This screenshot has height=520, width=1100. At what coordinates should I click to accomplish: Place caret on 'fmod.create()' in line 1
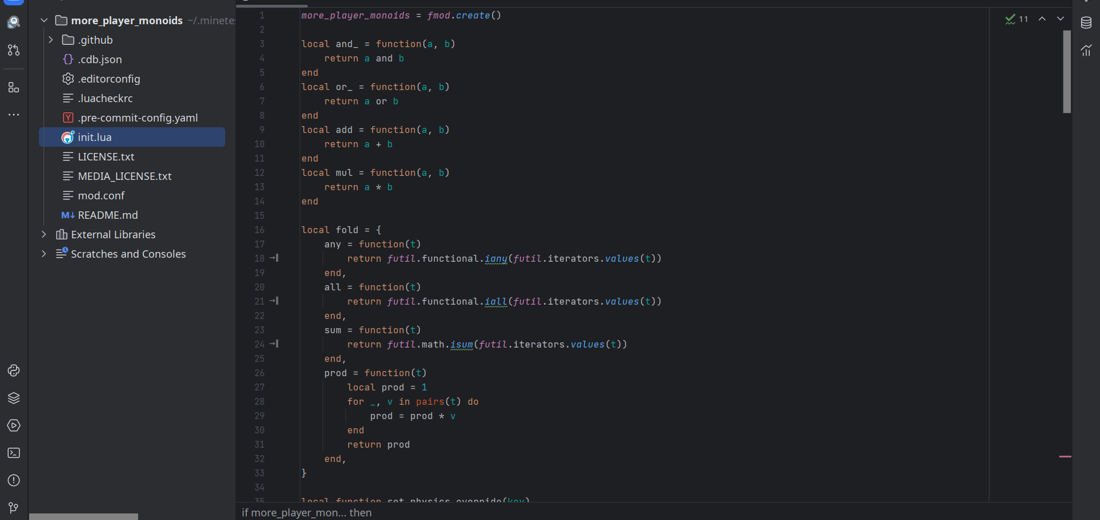464,15
